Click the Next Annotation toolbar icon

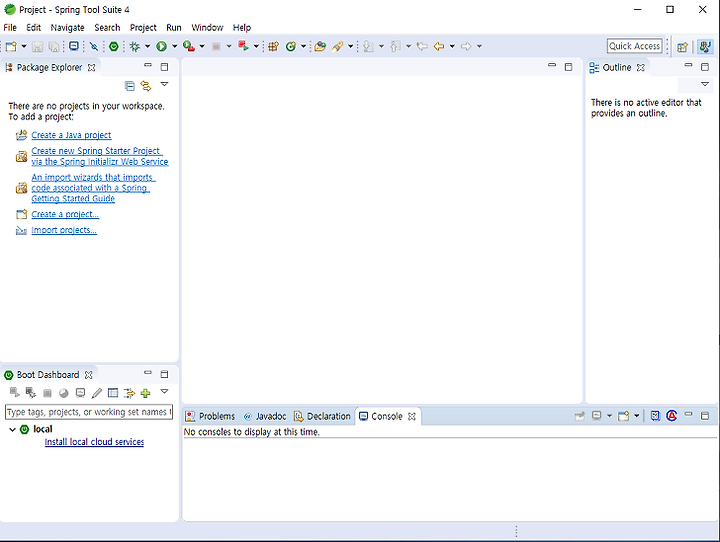click(368, 46)
